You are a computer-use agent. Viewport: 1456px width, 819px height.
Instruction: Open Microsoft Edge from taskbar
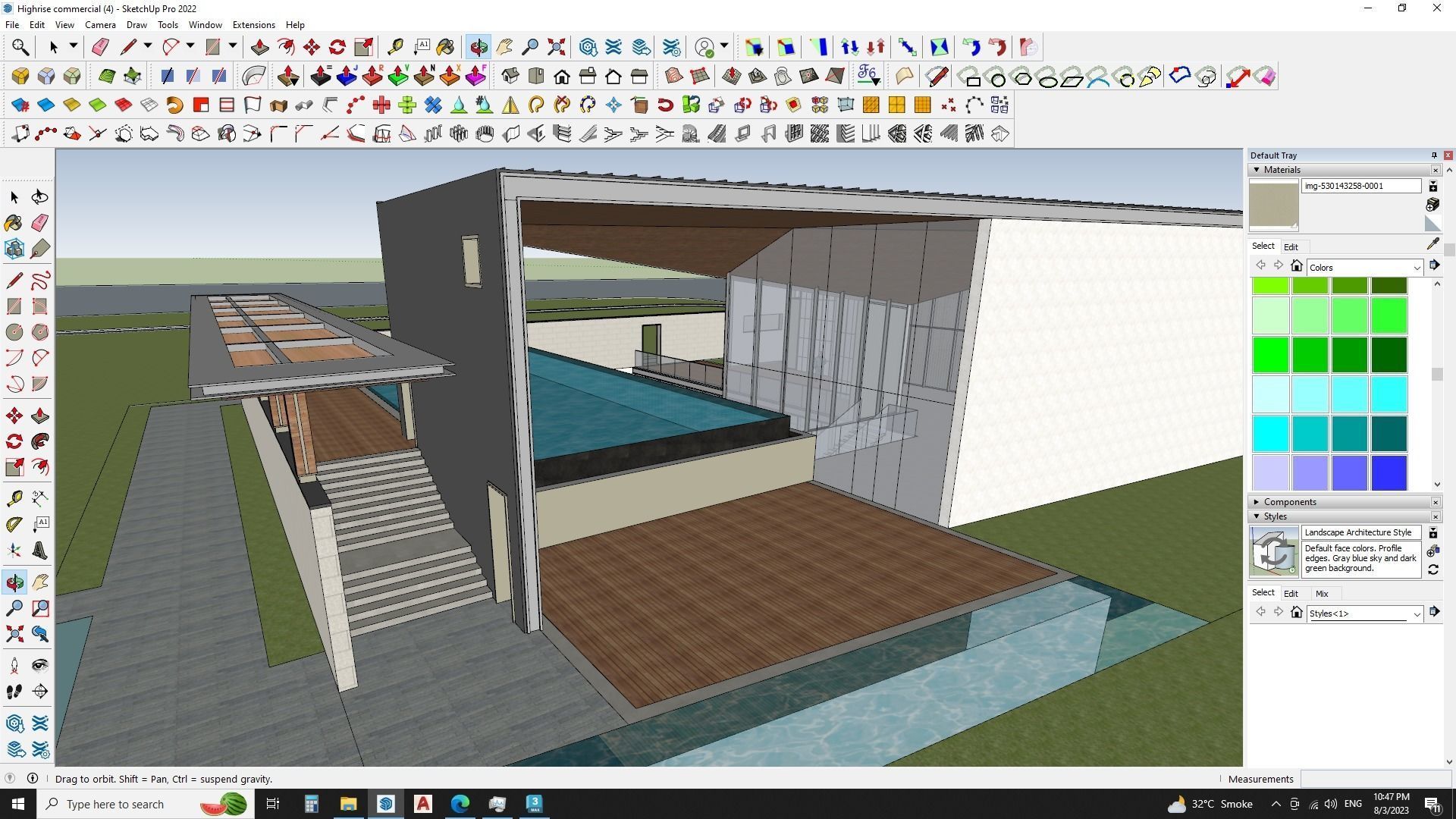[460, 804]
